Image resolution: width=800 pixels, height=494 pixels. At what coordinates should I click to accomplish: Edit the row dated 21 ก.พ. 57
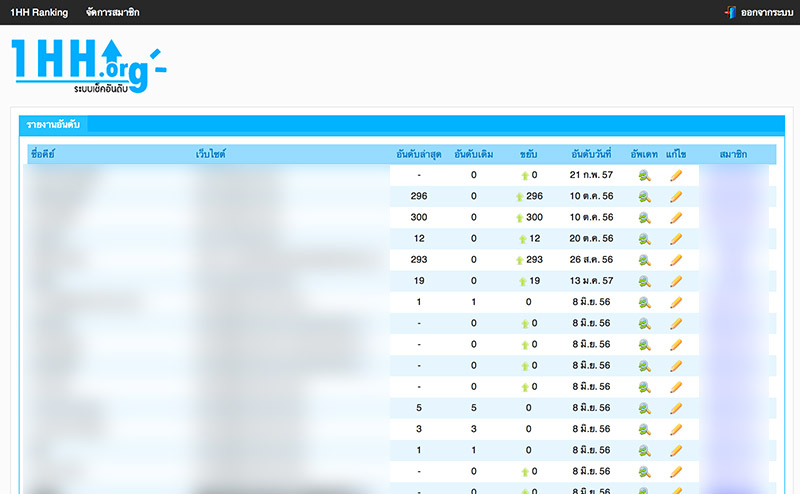tap(676, 175)
